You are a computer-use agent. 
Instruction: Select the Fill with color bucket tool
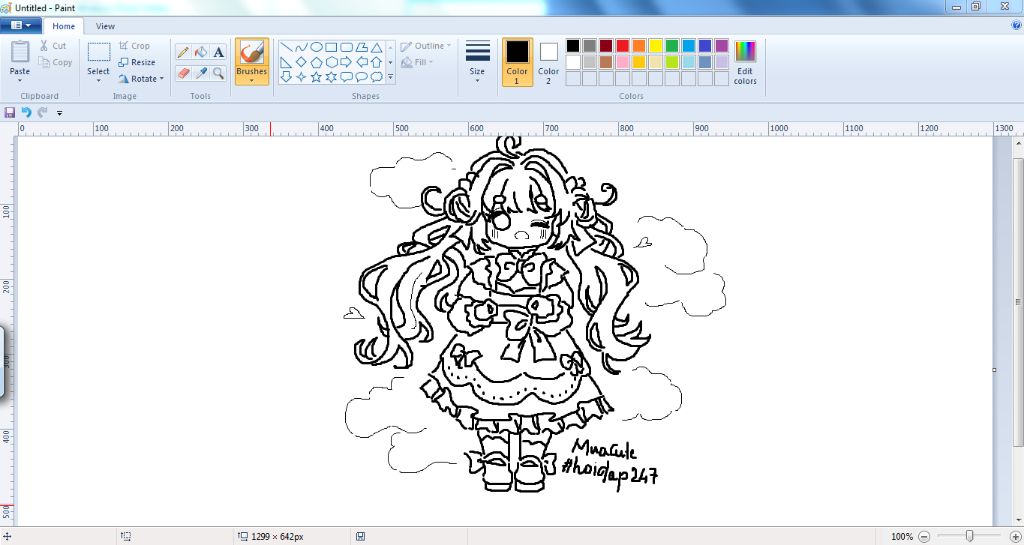[201, 53]
